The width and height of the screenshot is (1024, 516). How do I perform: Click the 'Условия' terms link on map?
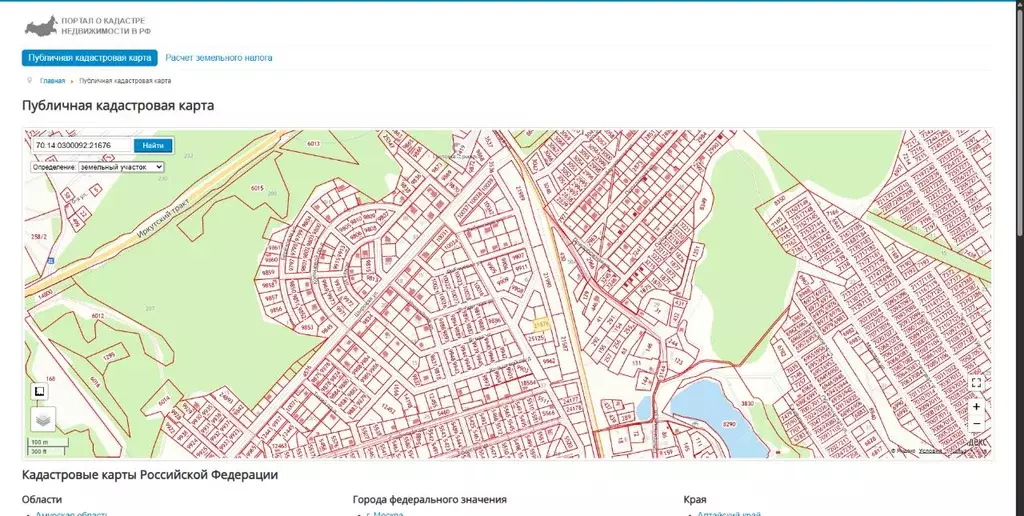[x=931, y=451]
